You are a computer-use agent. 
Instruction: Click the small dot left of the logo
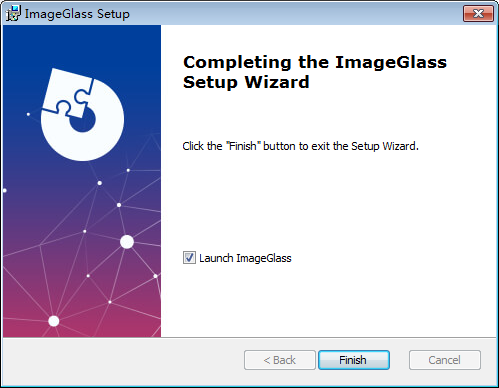[x=28, y=114]
